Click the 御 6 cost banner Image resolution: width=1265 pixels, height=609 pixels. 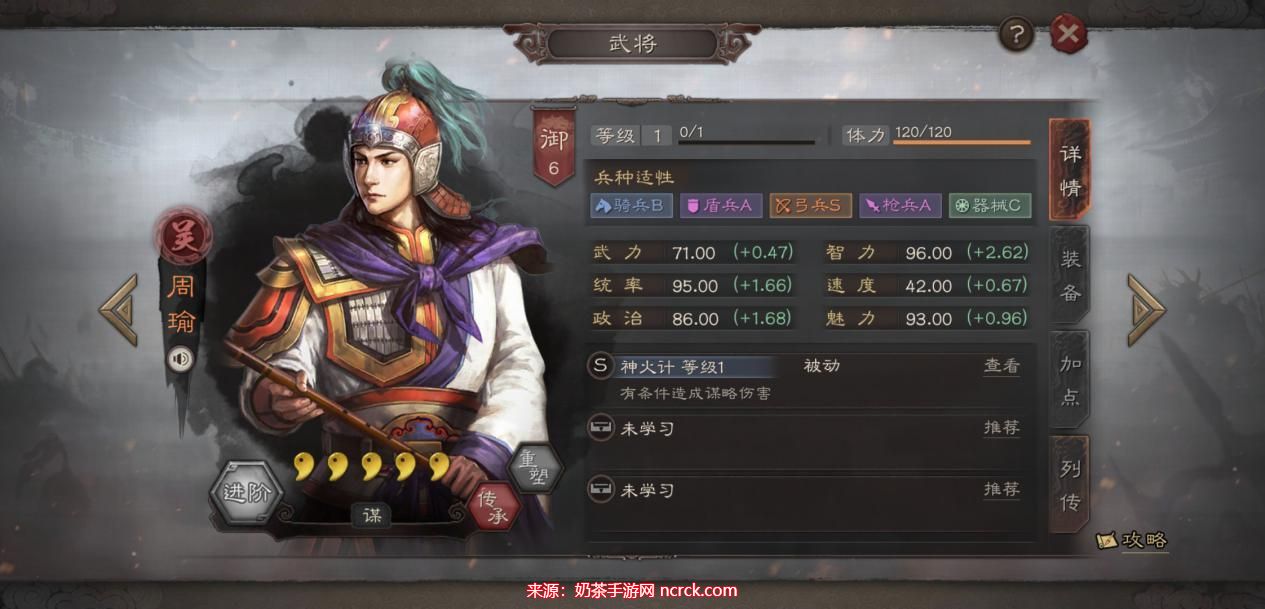click(x=554, y=150)
